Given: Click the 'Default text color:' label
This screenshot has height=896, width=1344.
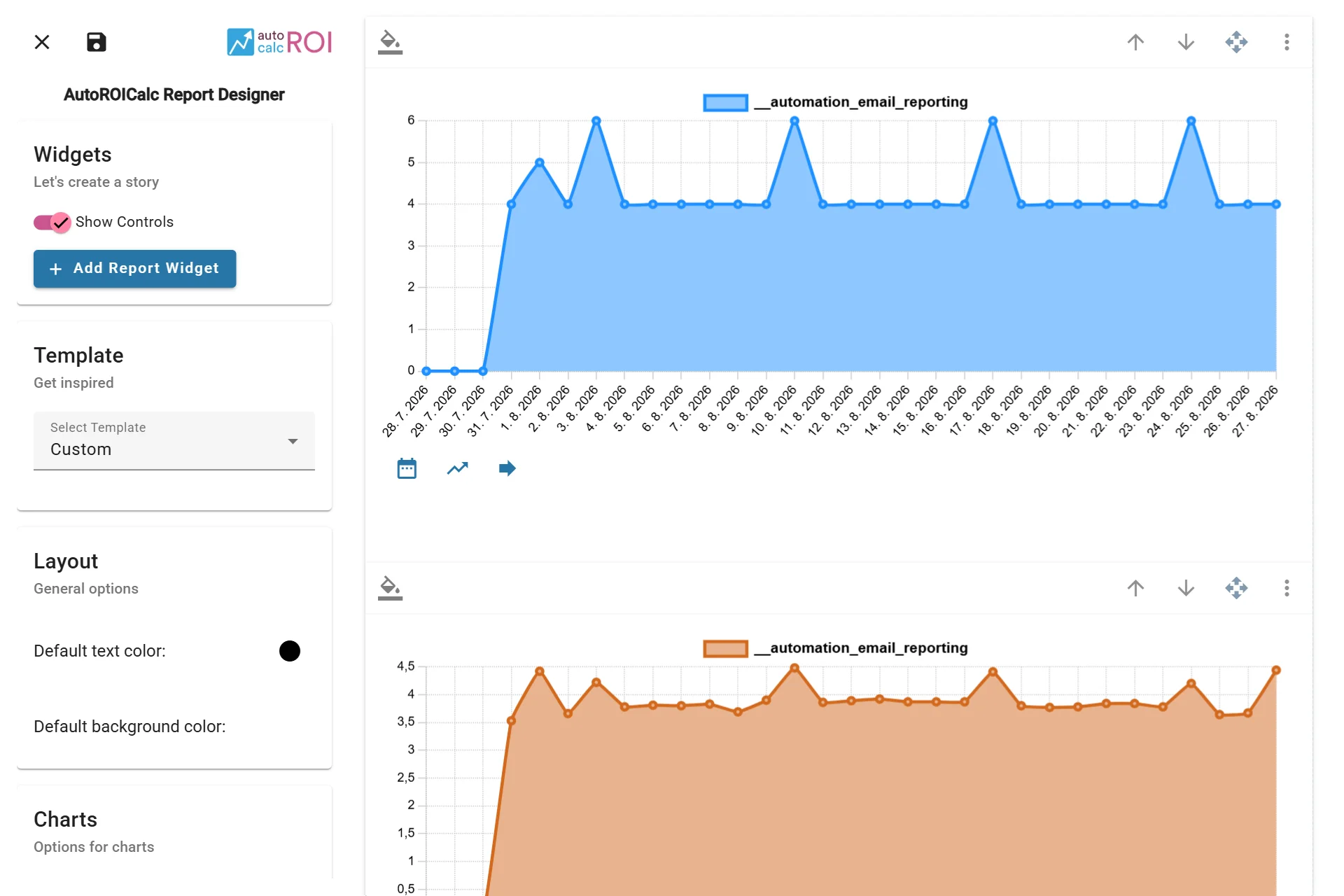Looking at the screenshot, I should pyautogui.click(x=99, y=651).
